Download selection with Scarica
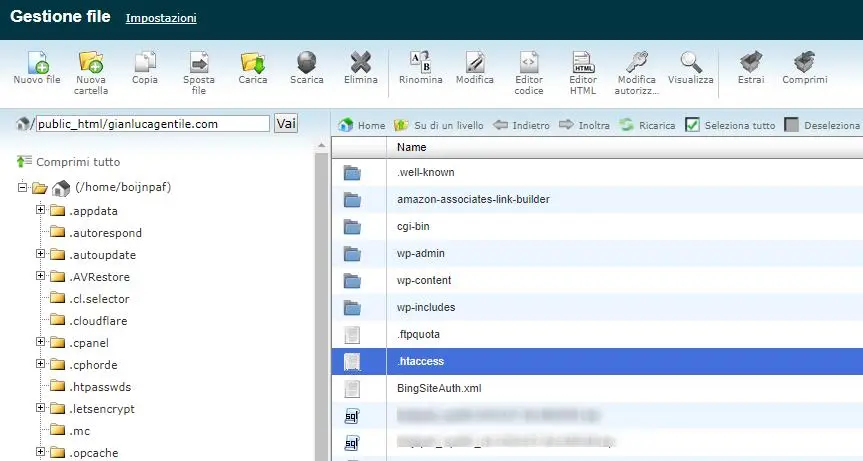 pyautogui.click(x=307, y=68)
